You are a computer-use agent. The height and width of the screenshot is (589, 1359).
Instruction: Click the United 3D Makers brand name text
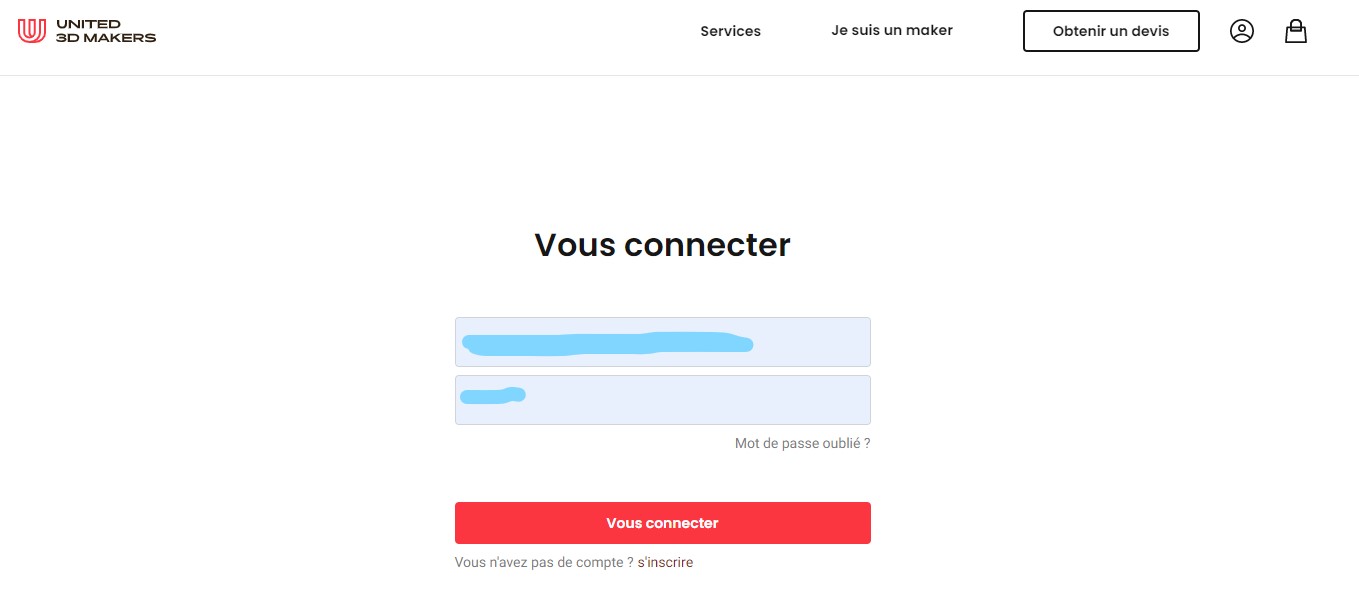point(105,31)
